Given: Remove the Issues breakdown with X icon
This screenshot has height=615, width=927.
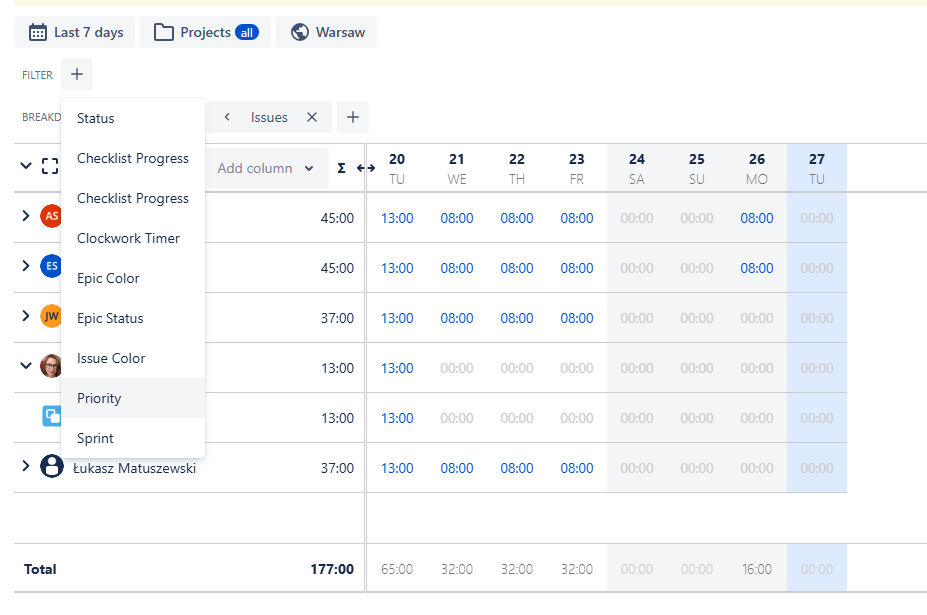Looking at the screenshot, I should point(312,117).
